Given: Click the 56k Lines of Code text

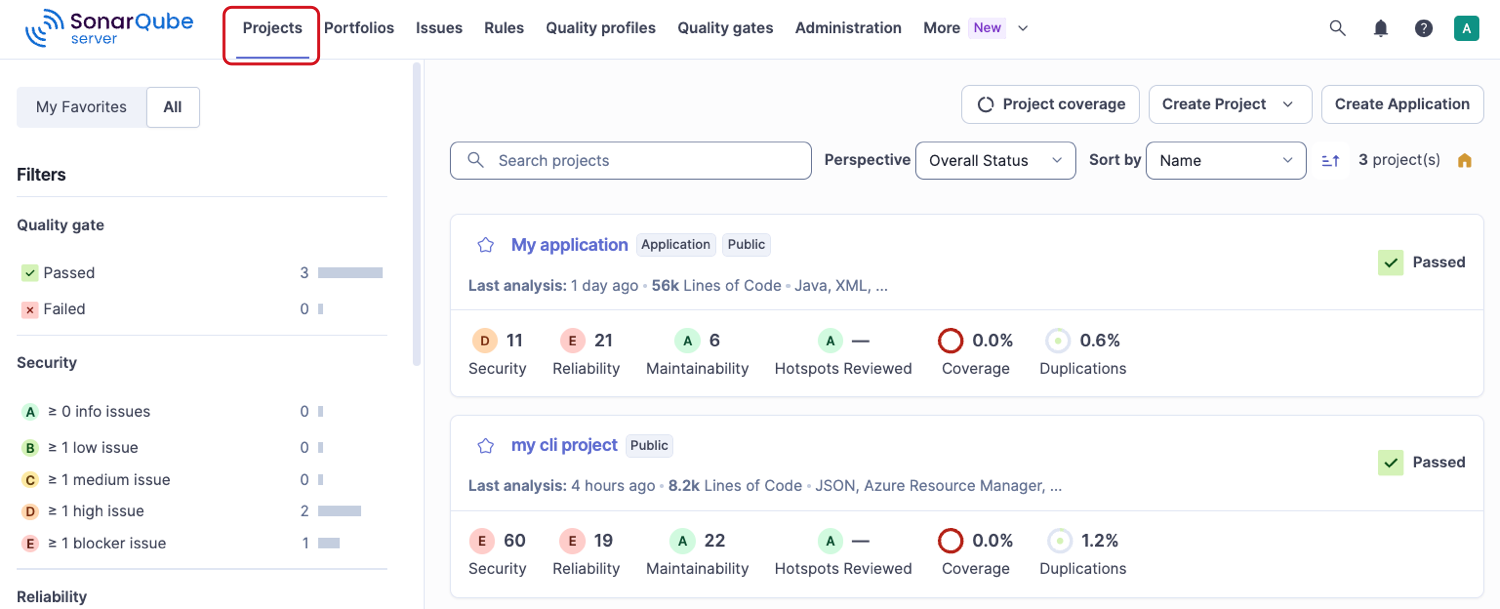Looking at the screenshot, I should pos(716,286).
